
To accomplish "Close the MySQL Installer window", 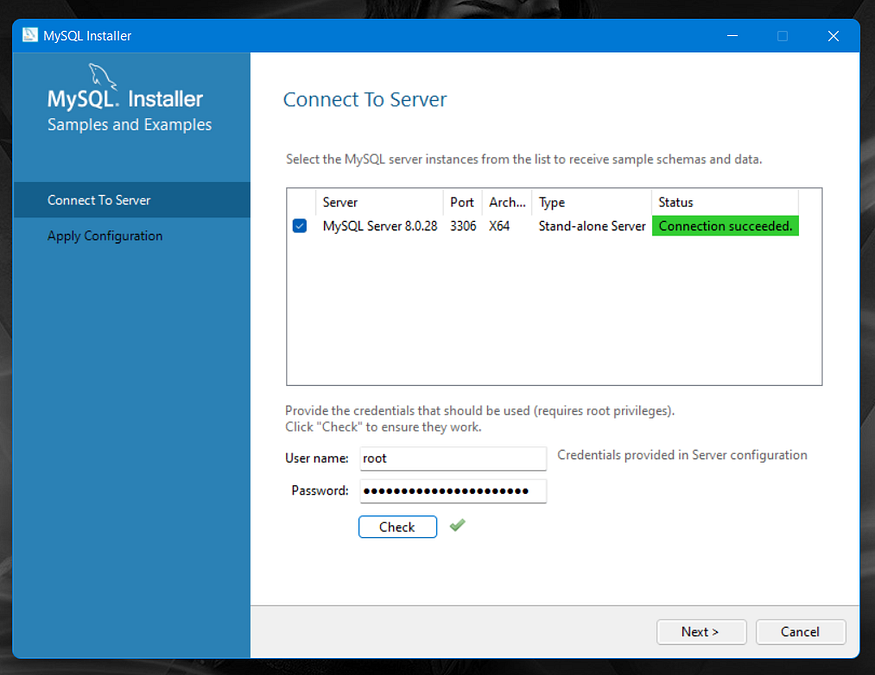I will [x=833, y=36].
